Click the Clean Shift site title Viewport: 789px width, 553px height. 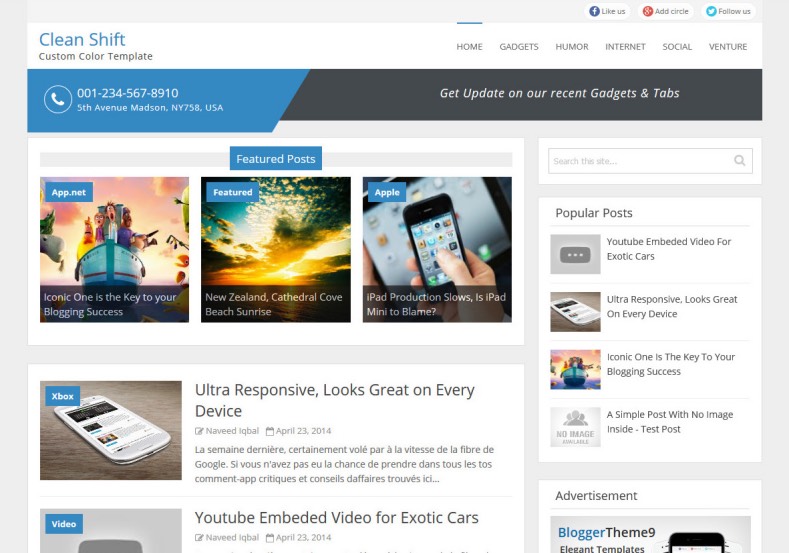click(82, 39)
